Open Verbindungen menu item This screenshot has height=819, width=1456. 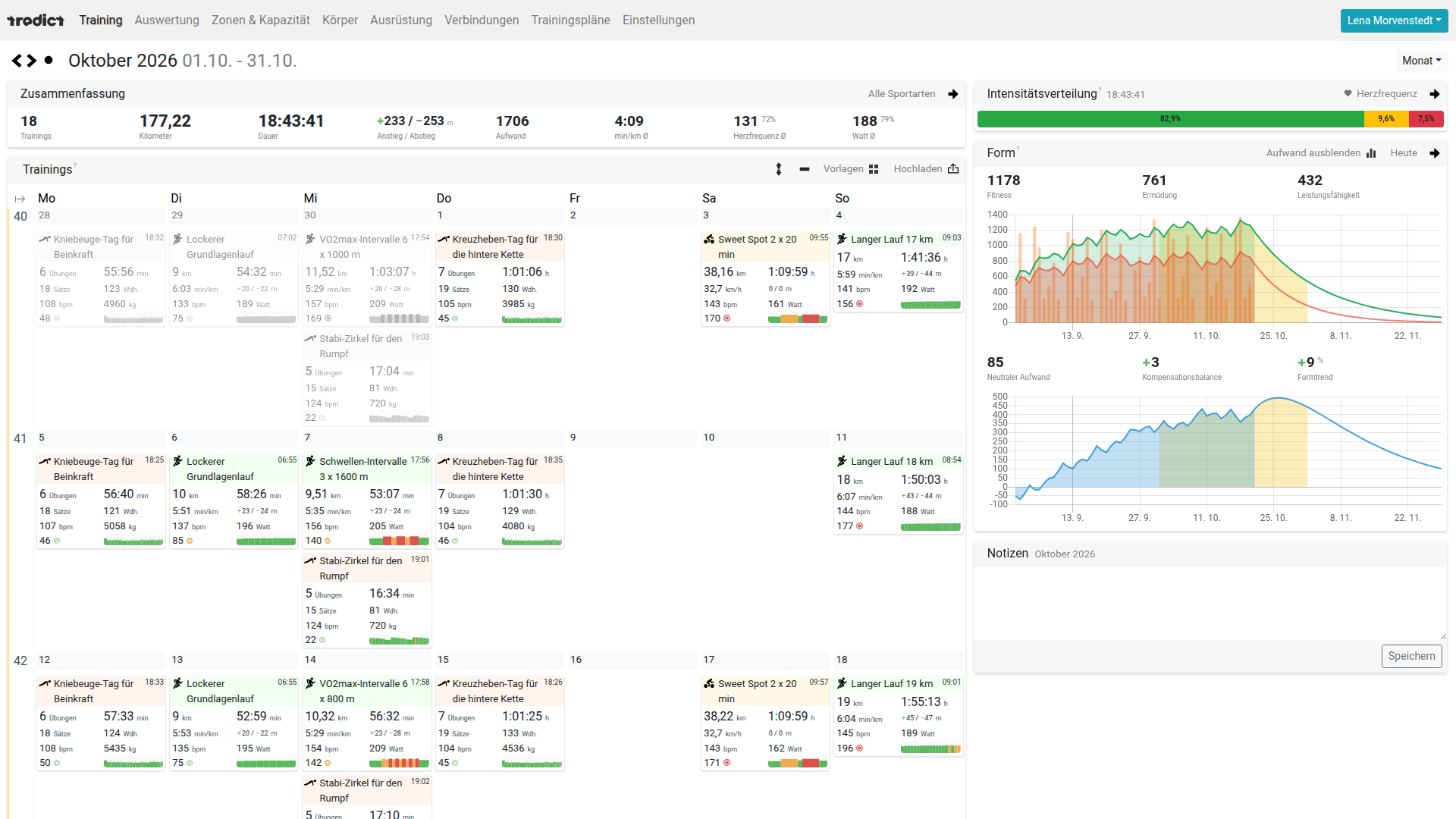point(482,20)
